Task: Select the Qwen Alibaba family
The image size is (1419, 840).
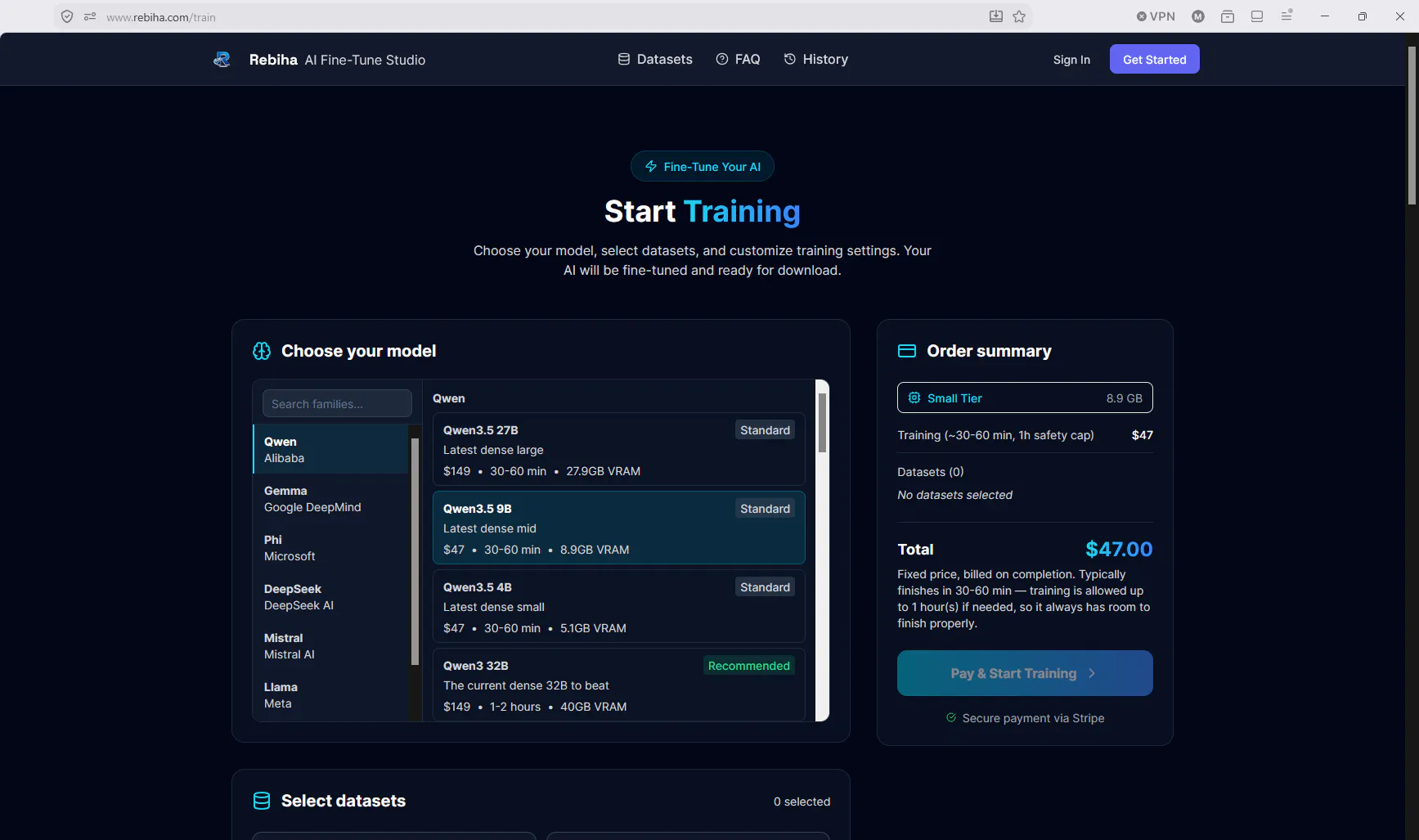Action: tap(331, 450)
